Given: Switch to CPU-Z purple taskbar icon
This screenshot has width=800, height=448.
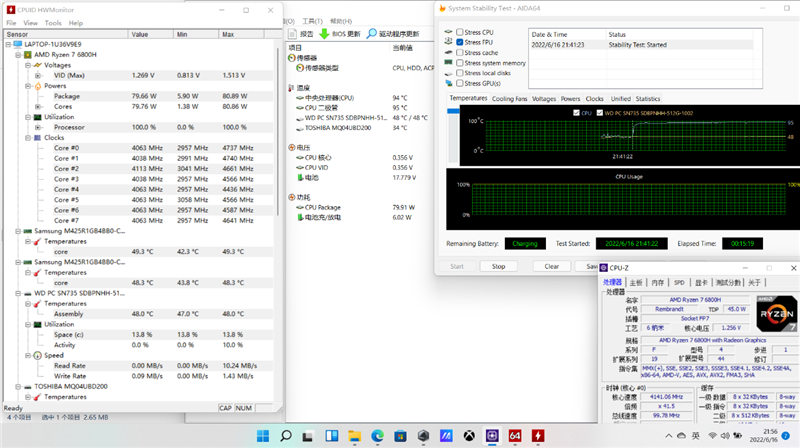Looking at the screenshot, I should (x=492, y=436).
